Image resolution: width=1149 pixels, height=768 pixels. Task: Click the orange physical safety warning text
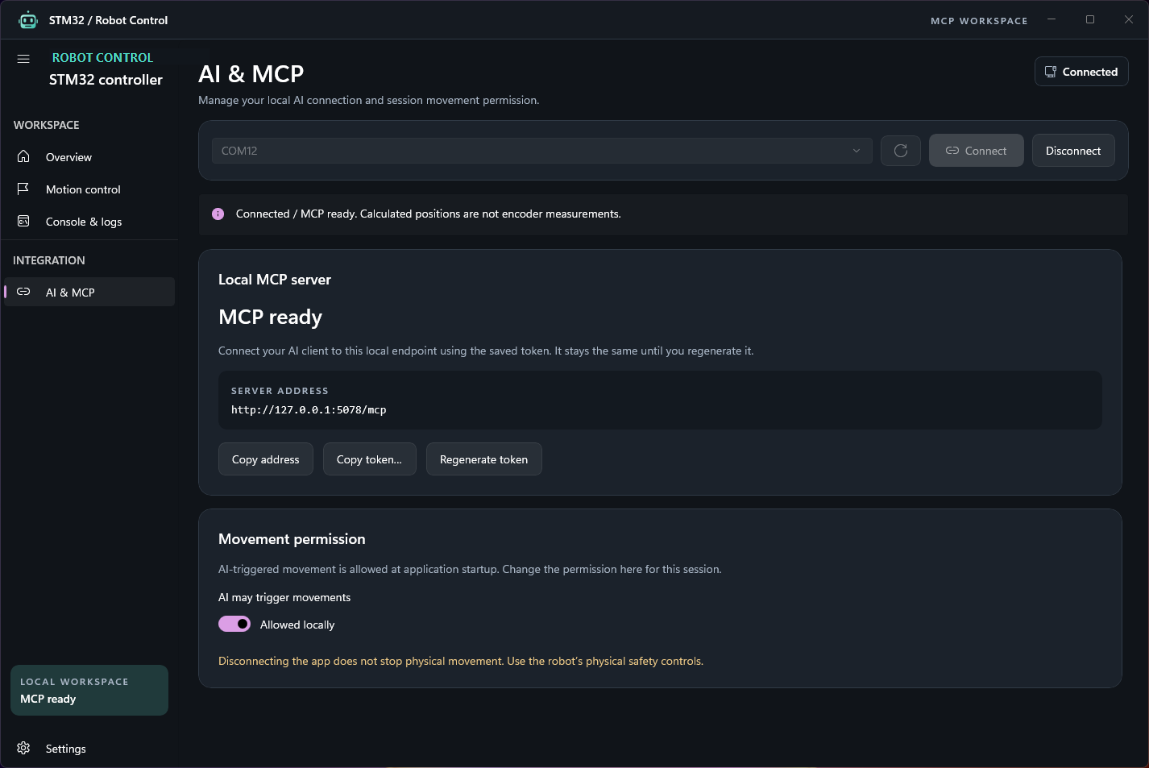tap(460, 661)
